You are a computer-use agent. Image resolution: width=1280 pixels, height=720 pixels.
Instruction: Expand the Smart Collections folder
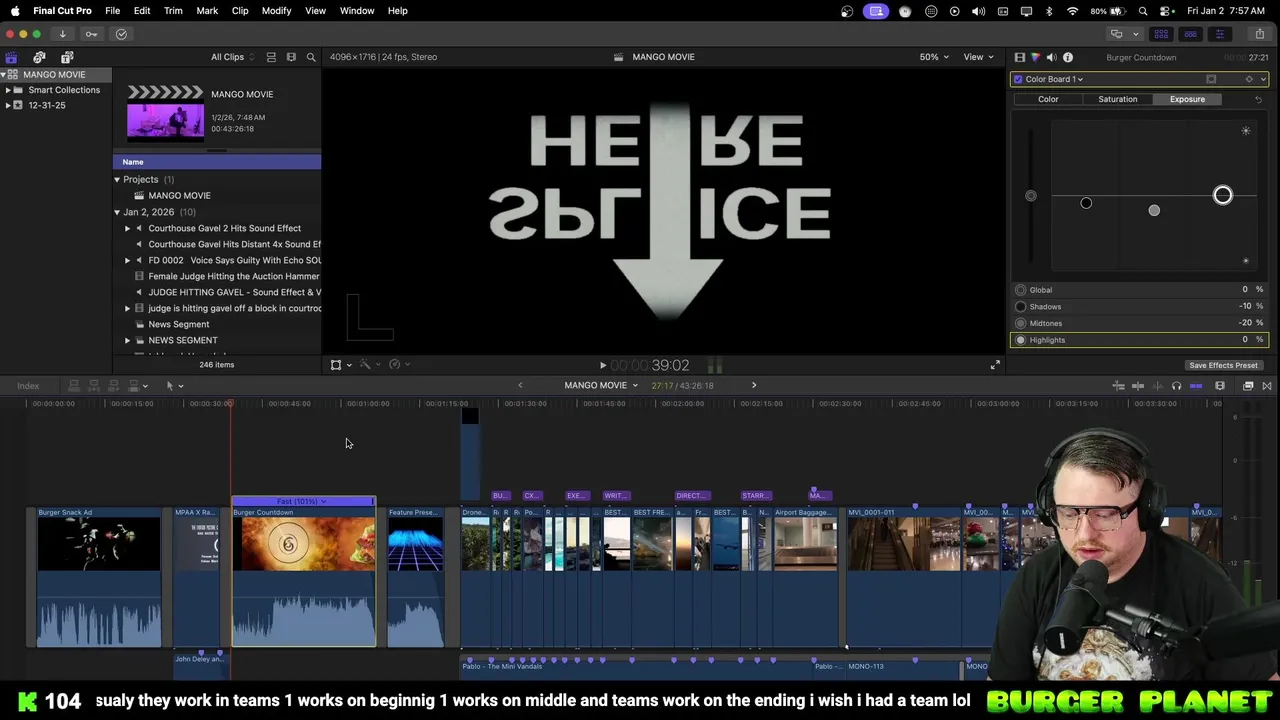8,90
